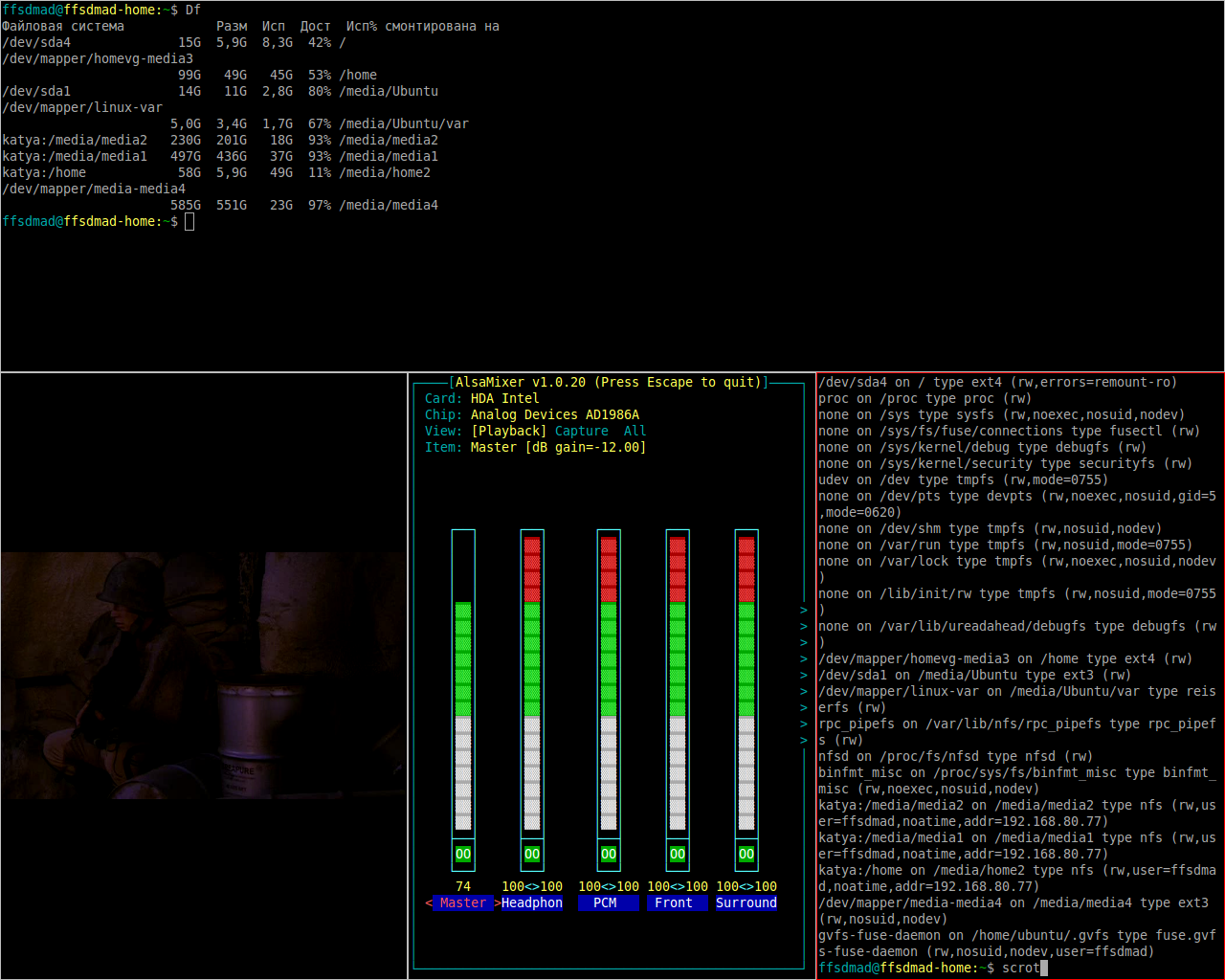Switch AlsaMixer to the All view

click(635, 431)
